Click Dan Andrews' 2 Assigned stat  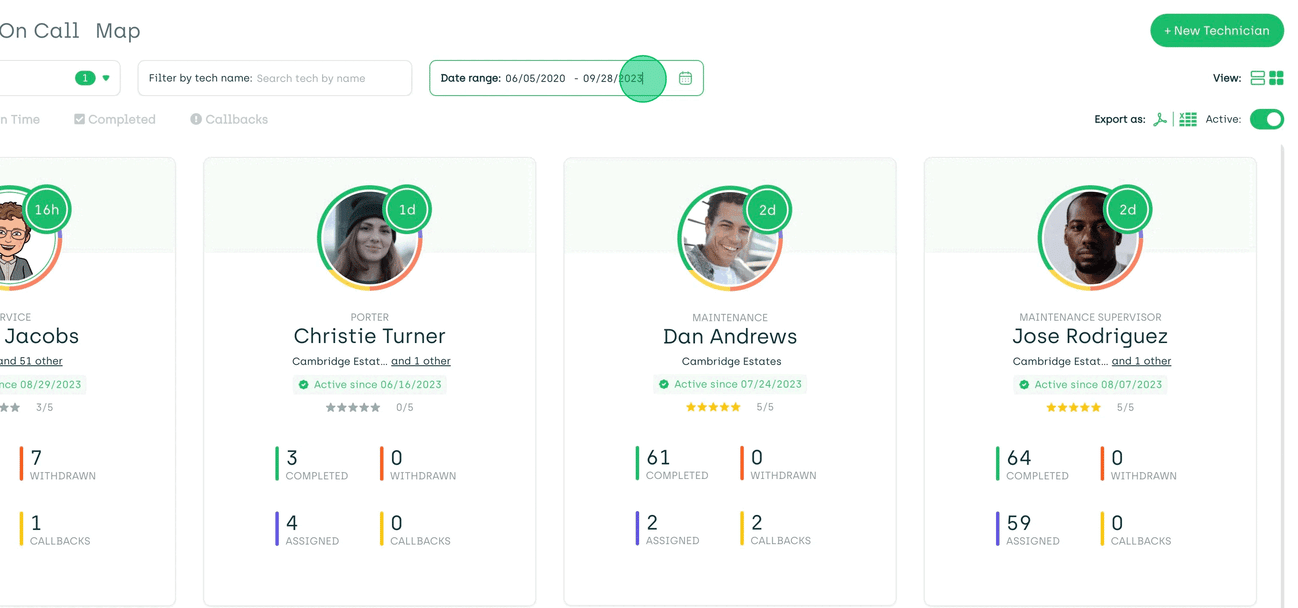668,529
